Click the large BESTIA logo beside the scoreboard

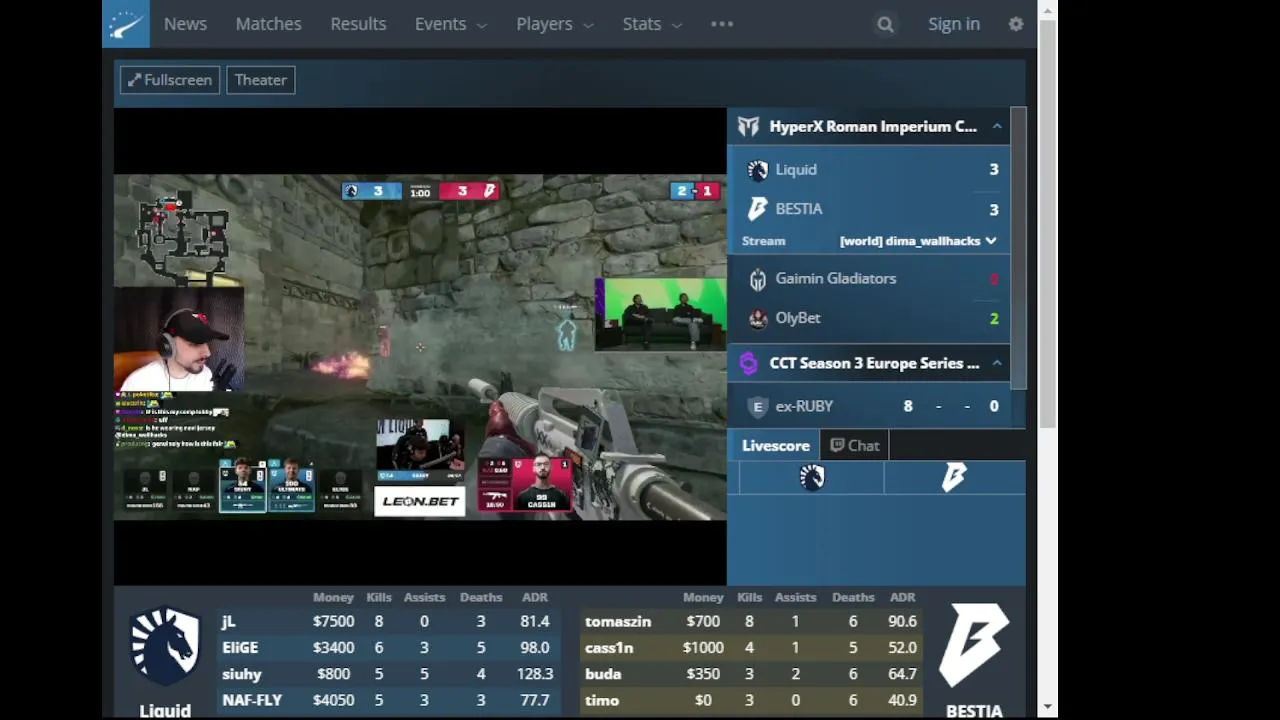click(974, 645)
